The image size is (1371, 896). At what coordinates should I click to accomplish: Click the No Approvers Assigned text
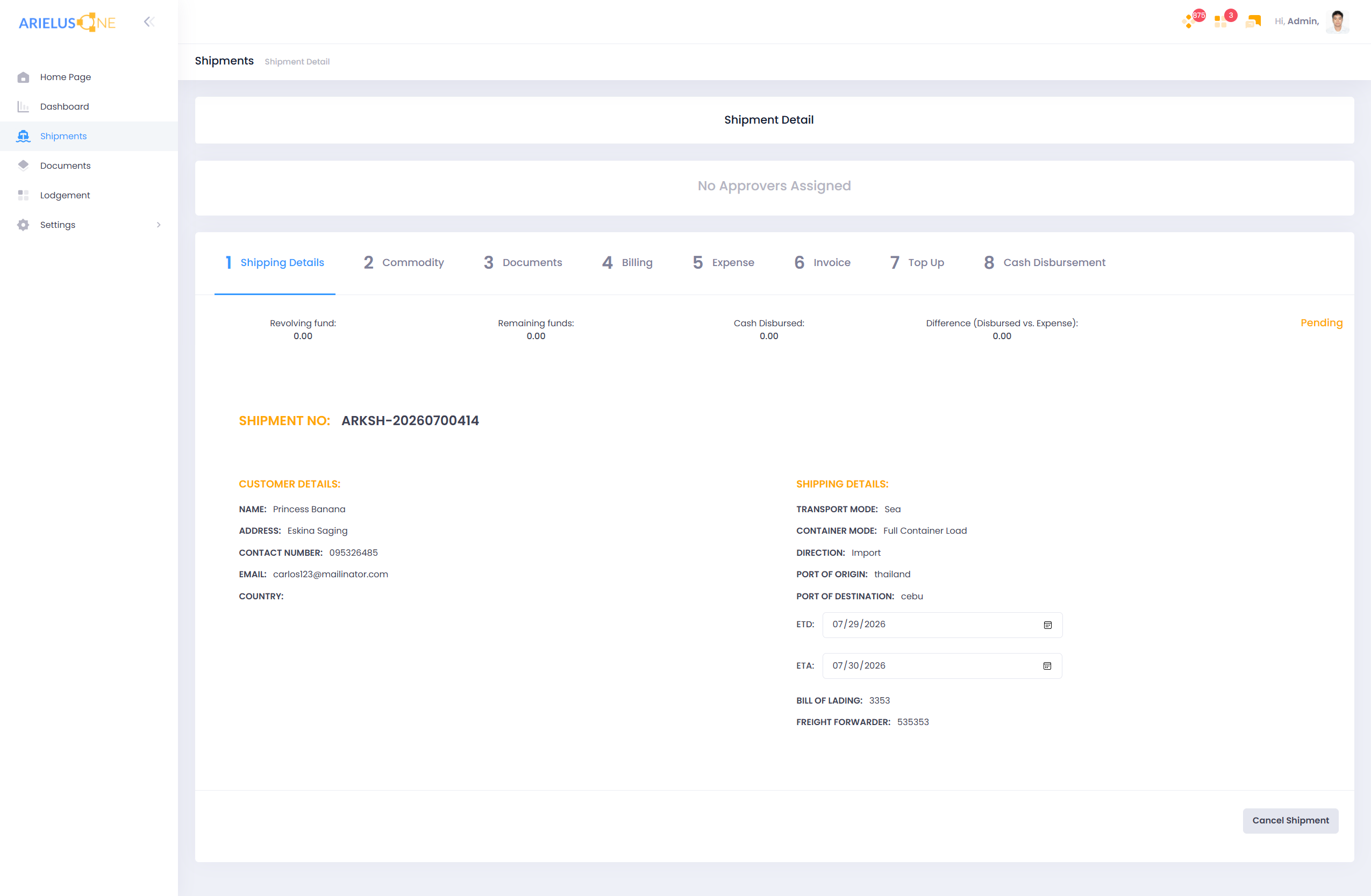coord(774,186)
